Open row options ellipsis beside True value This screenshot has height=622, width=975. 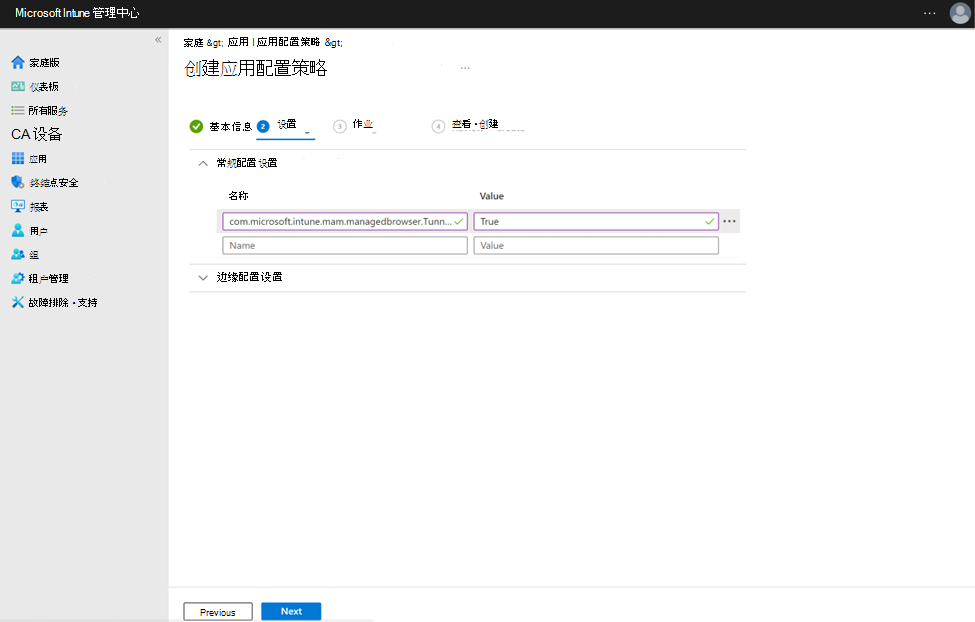click(x=729, y=221)
